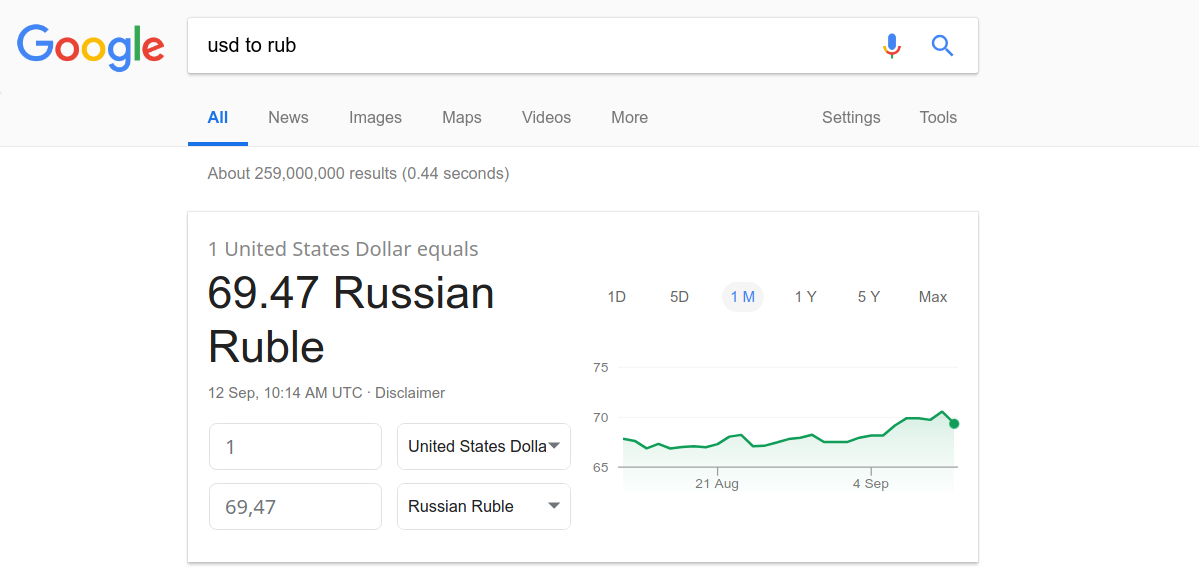Select the 1D chart range
The width and height of the screenshot is (1199, 573).
tap(617, 297)
